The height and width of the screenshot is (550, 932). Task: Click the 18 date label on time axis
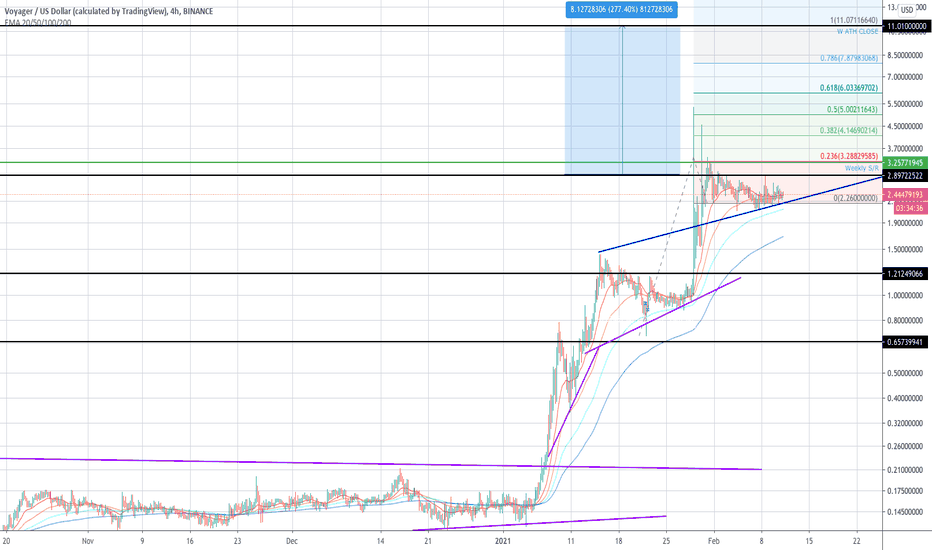619,541
